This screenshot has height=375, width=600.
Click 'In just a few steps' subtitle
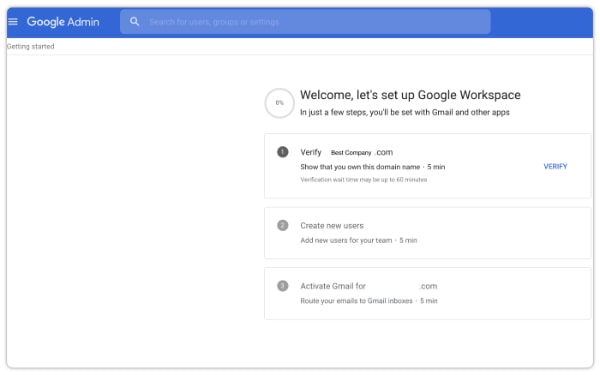[404, 112]
